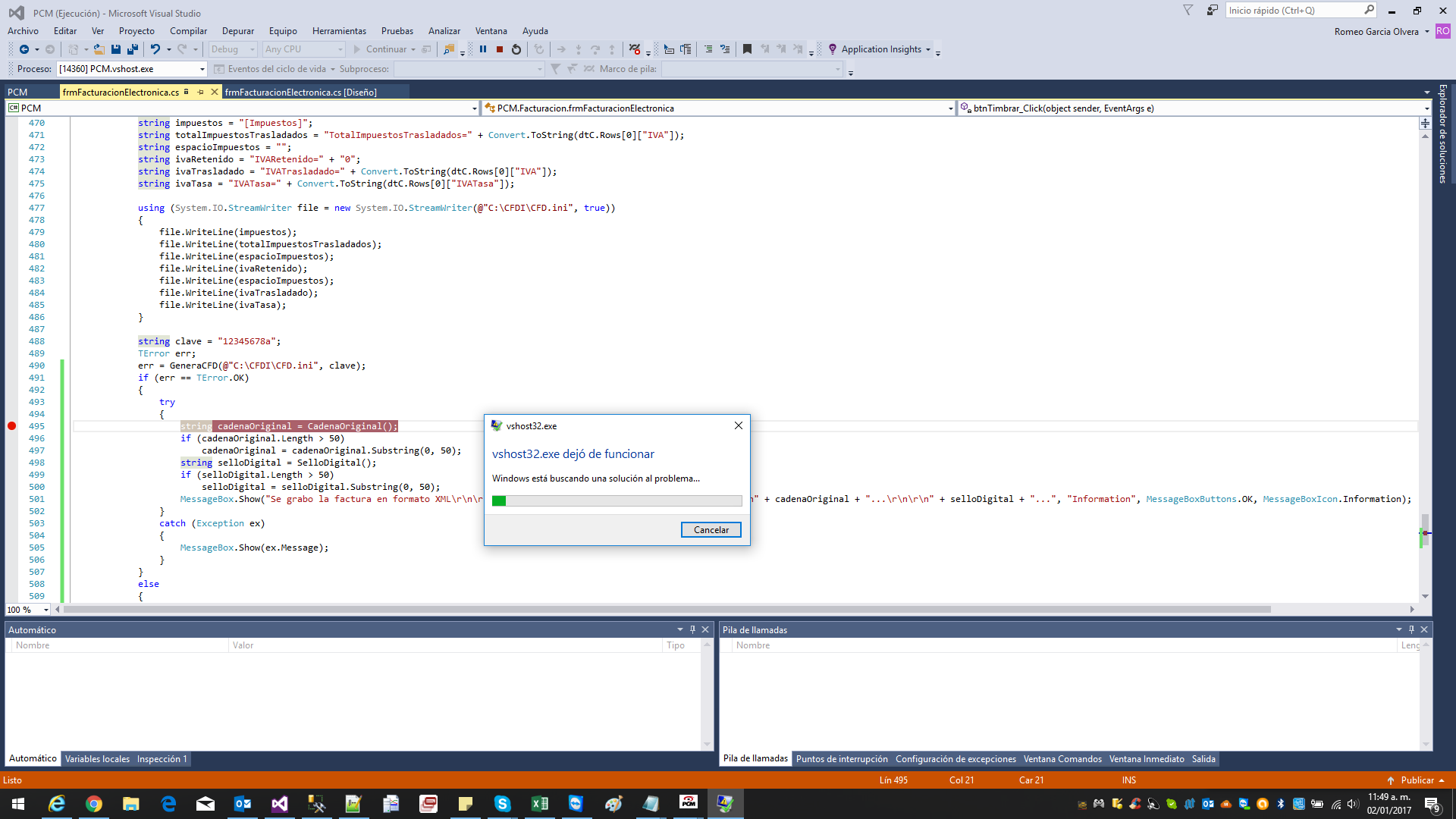Click the Quick Launch search magnifier icon
Screen dimensions: 1456x819
pyautogui.click(x=1369, y=10)
